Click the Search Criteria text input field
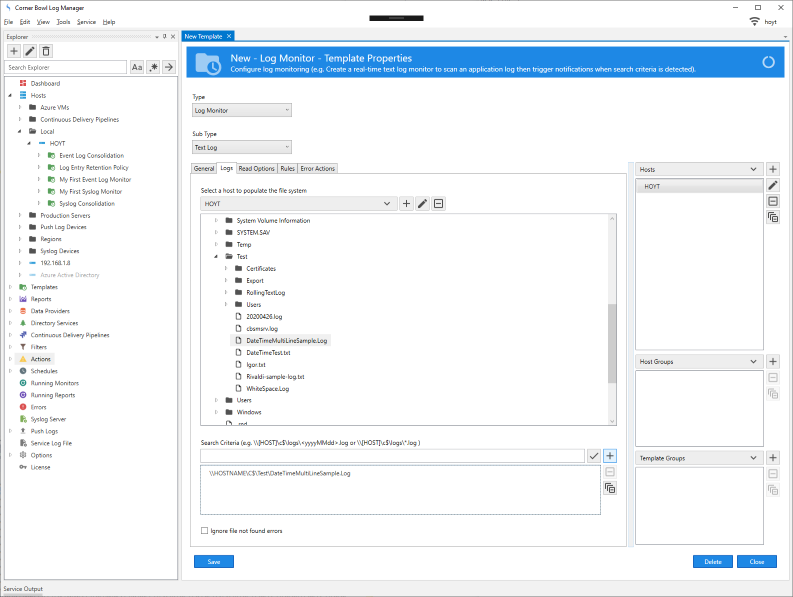This screenshot has height=597, width=793. tap(392, 456)
